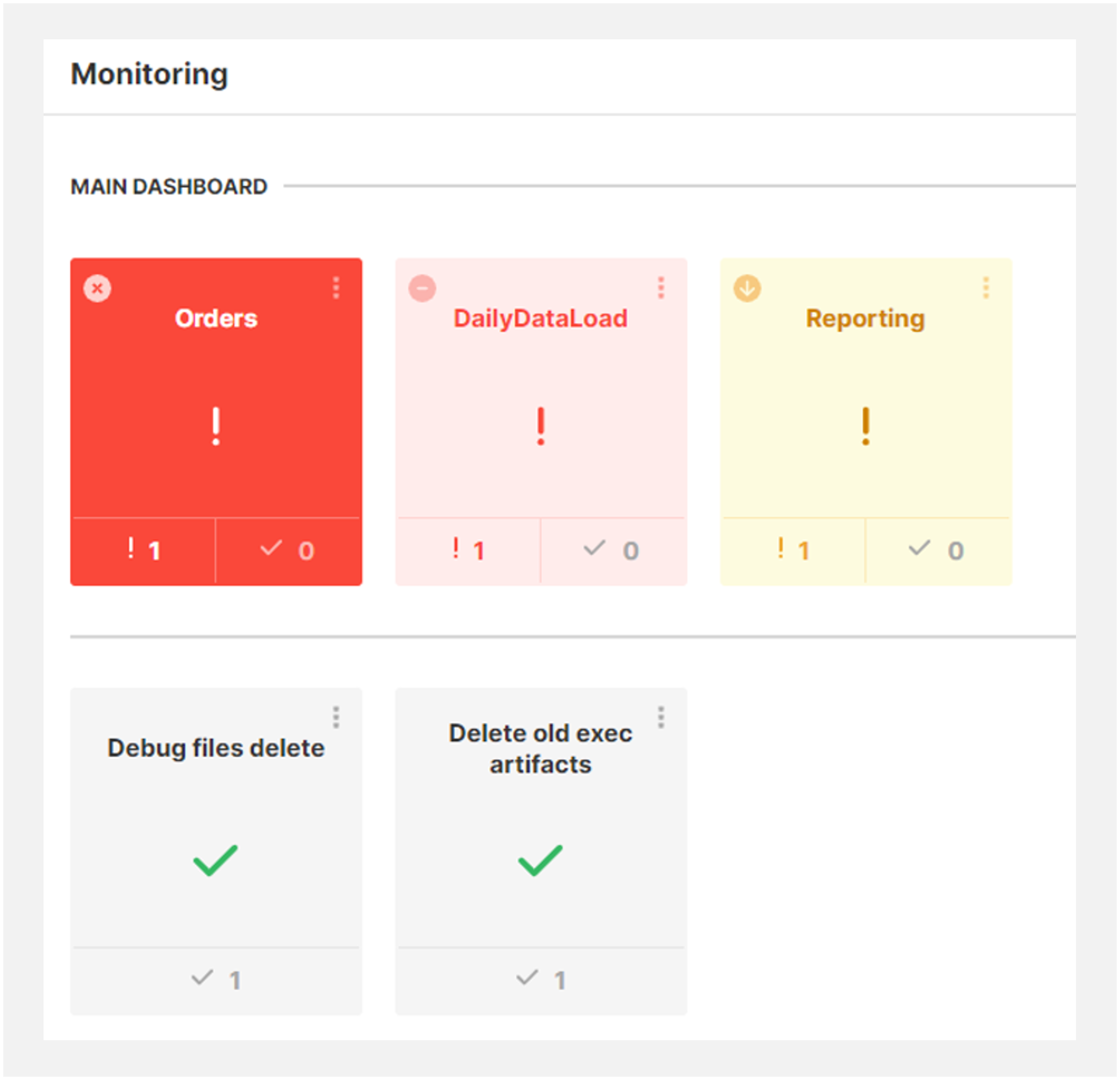Click the large exclamation mark on Orders
The image size is (1120, 1080).
(215, 426)
